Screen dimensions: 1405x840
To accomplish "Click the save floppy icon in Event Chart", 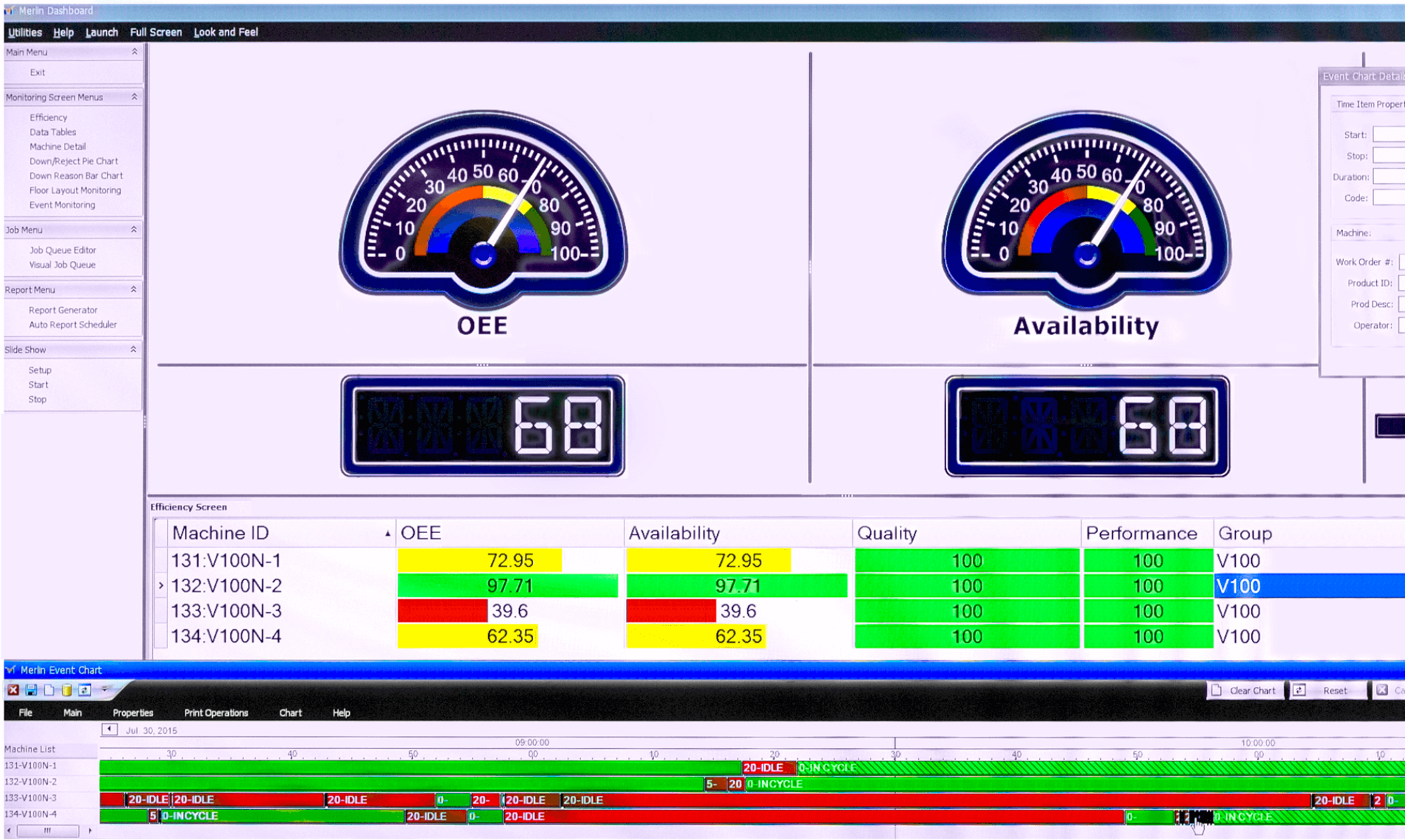I will click(31, 690).
